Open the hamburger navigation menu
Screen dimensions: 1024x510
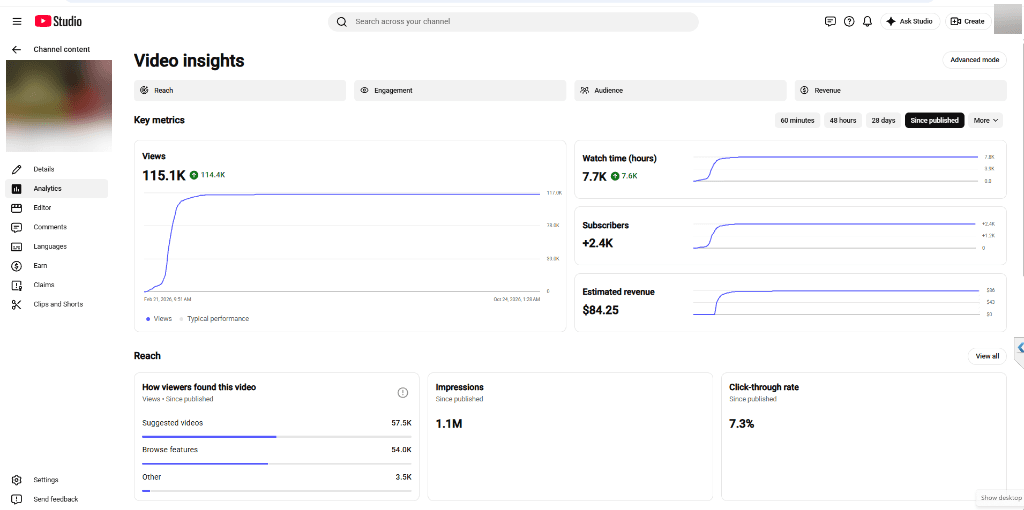pos(17,22)
